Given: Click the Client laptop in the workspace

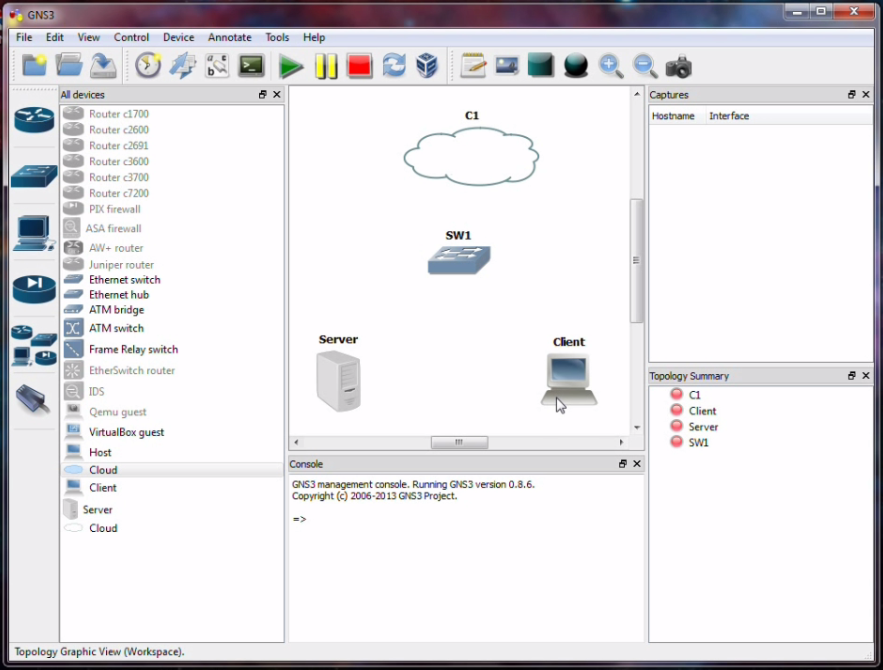Looking at the screenshot, I should click(569, 379).
